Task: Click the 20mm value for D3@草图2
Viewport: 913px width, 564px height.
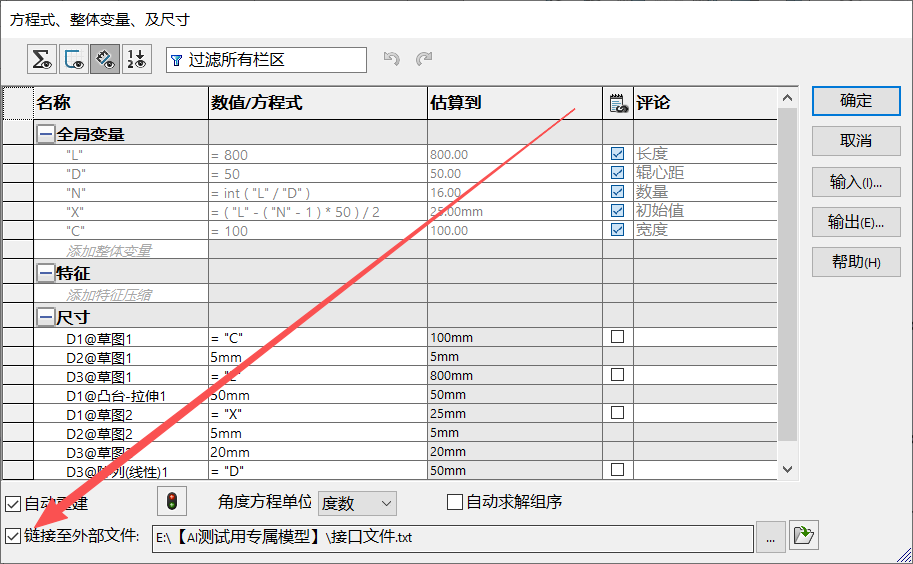Action: point(230,452)
